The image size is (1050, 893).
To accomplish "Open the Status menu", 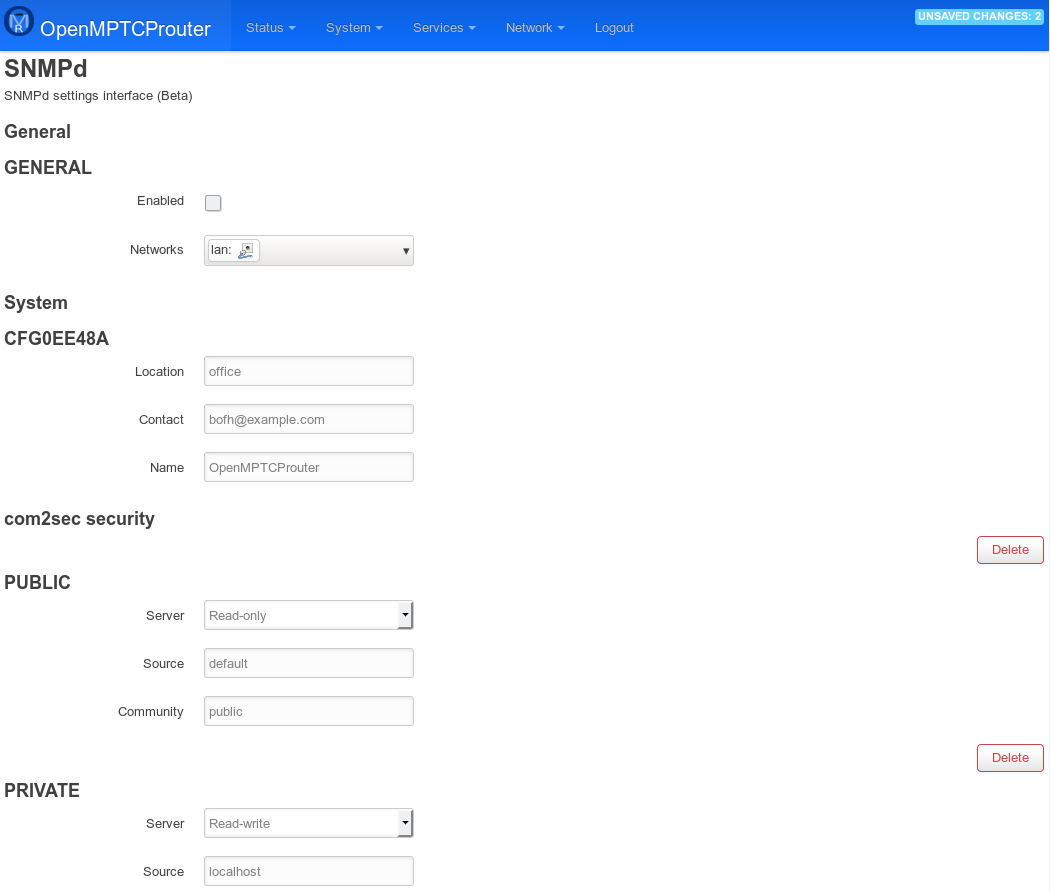I will pyautogui.click(x=271, y=27).
